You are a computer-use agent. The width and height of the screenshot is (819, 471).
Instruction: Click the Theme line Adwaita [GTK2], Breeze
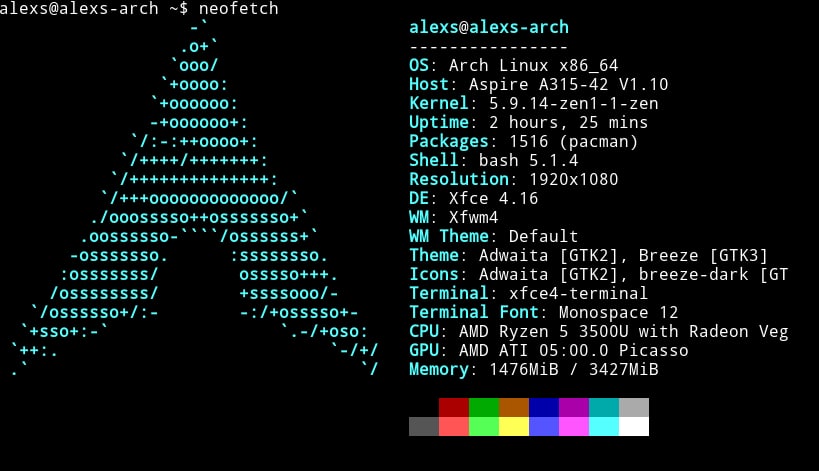(x=588, y=255)
